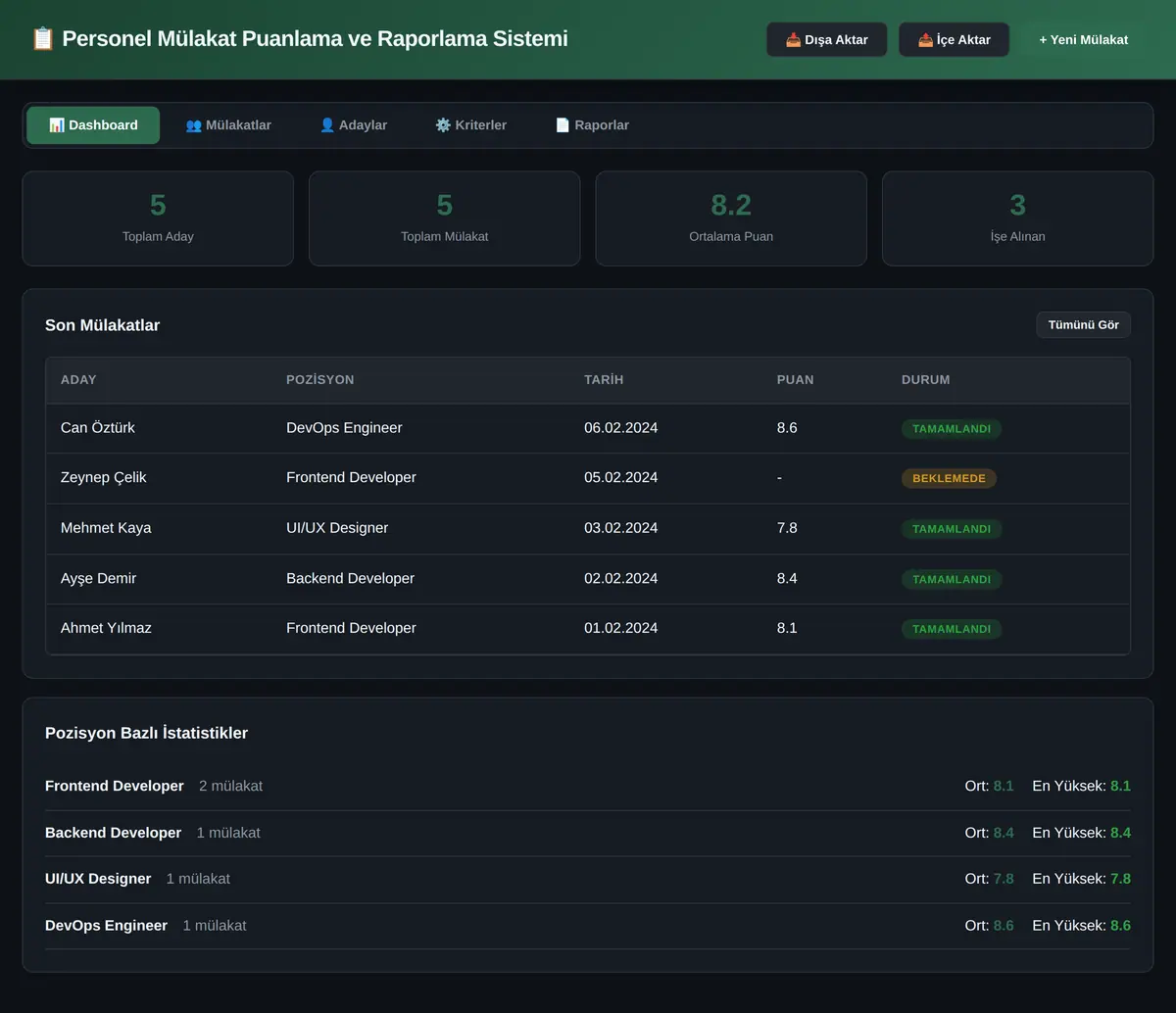Click the Son Mülakatlar section heading
Viewport: 1176px width, 1013px height.
pyautogui.click(x=102, y=325)
